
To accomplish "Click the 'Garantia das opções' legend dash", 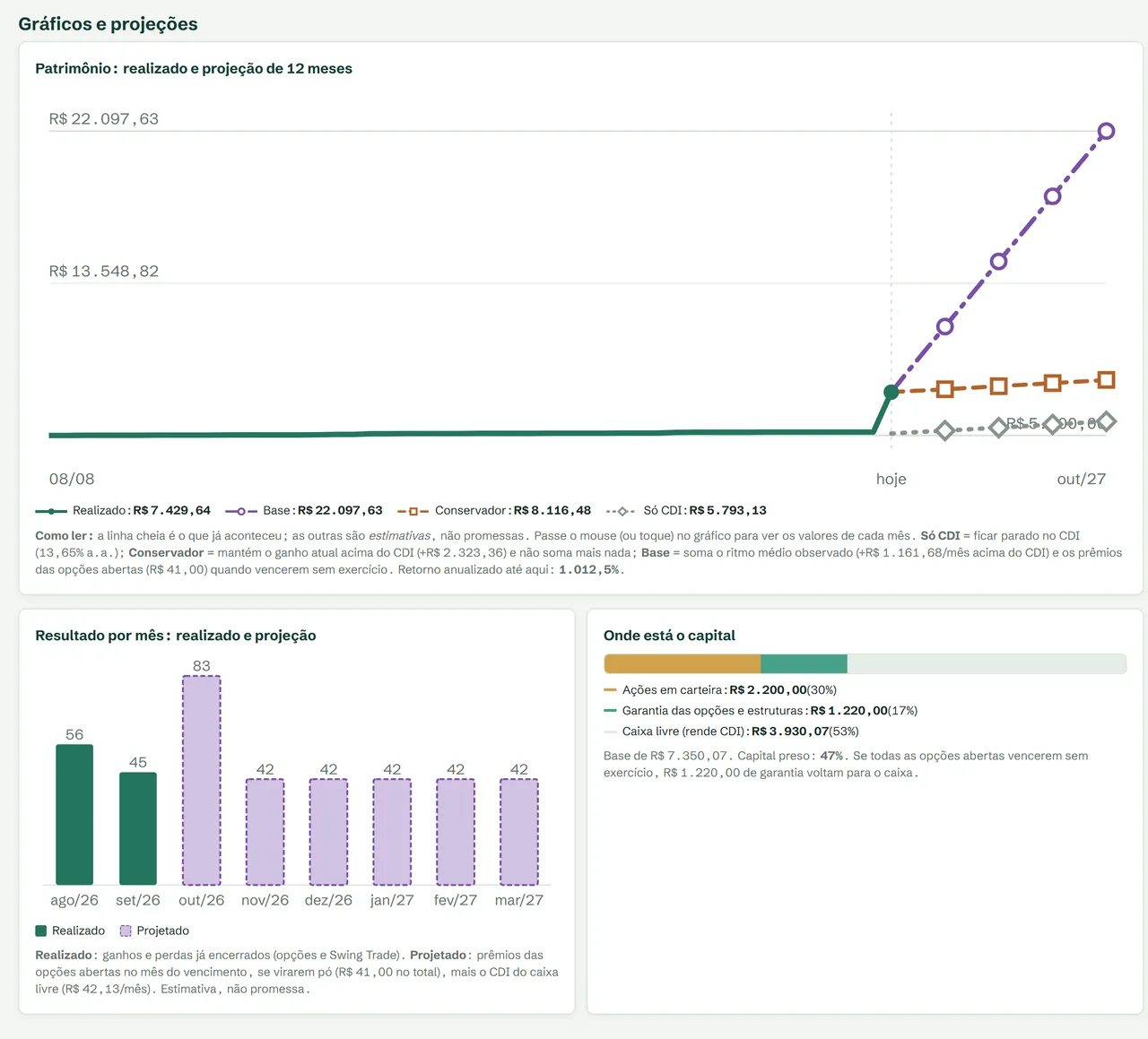I will [x=611, y=711].
